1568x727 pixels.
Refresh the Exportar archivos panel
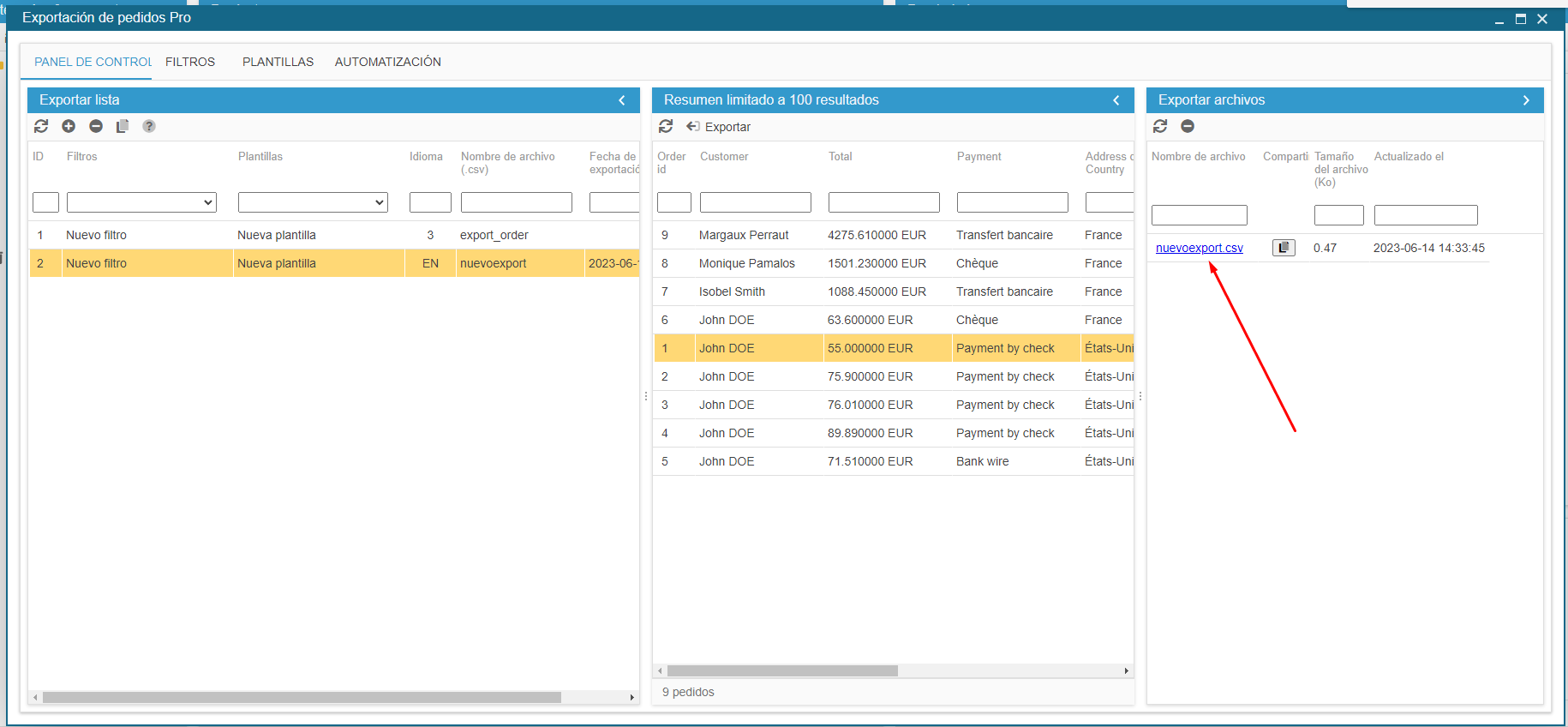point(1160,126)
